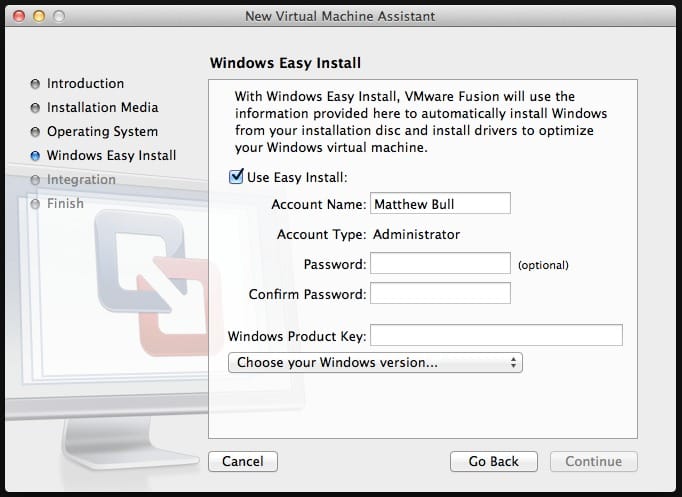Select the Finish step

57,203
